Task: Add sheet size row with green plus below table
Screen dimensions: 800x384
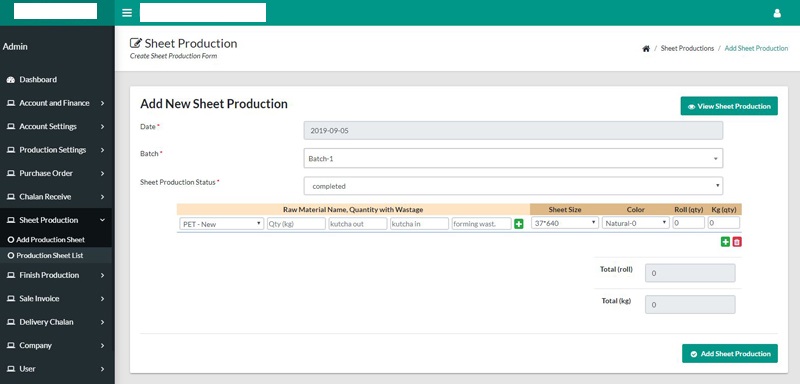Action: click(725, 242)
